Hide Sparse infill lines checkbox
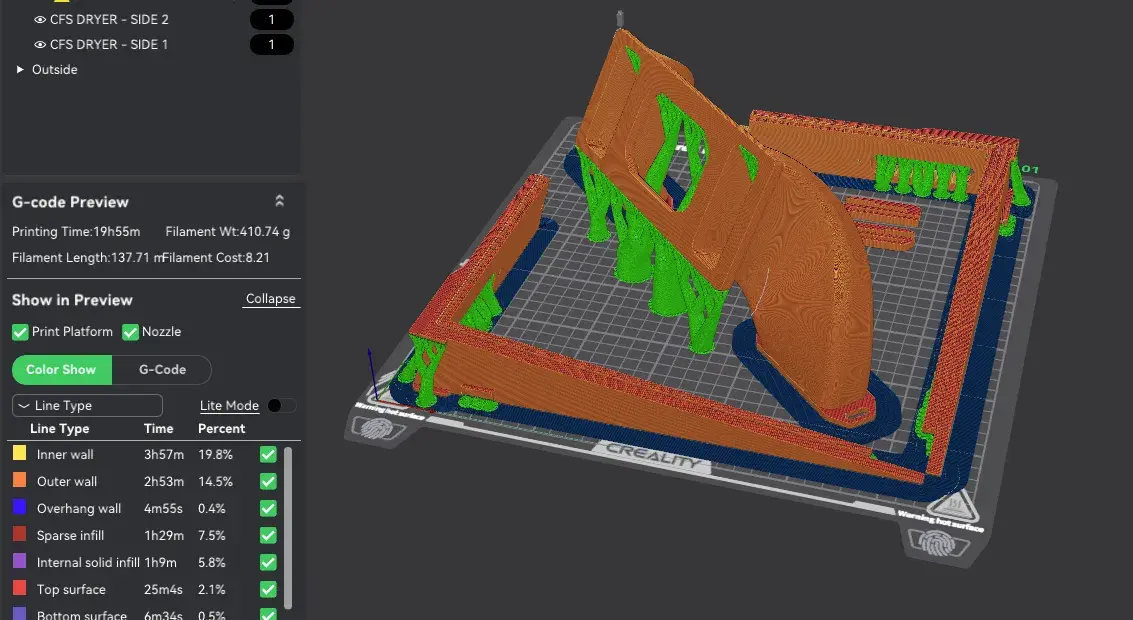Image resolution: width=1133 pixels, height=620 pixels. 268,535
